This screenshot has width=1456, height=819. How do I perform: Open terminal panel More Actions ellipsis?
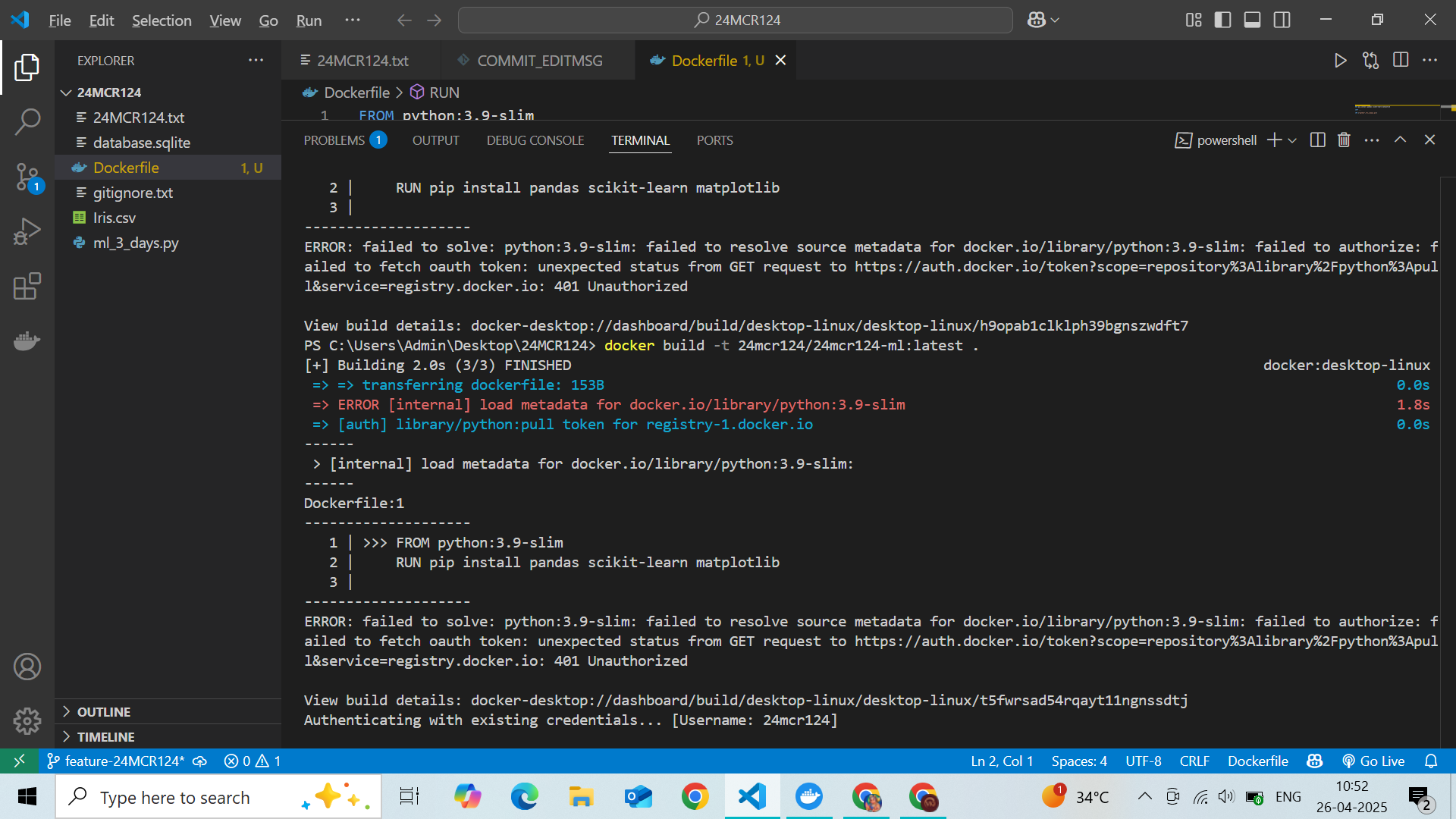click(1372, 140)
